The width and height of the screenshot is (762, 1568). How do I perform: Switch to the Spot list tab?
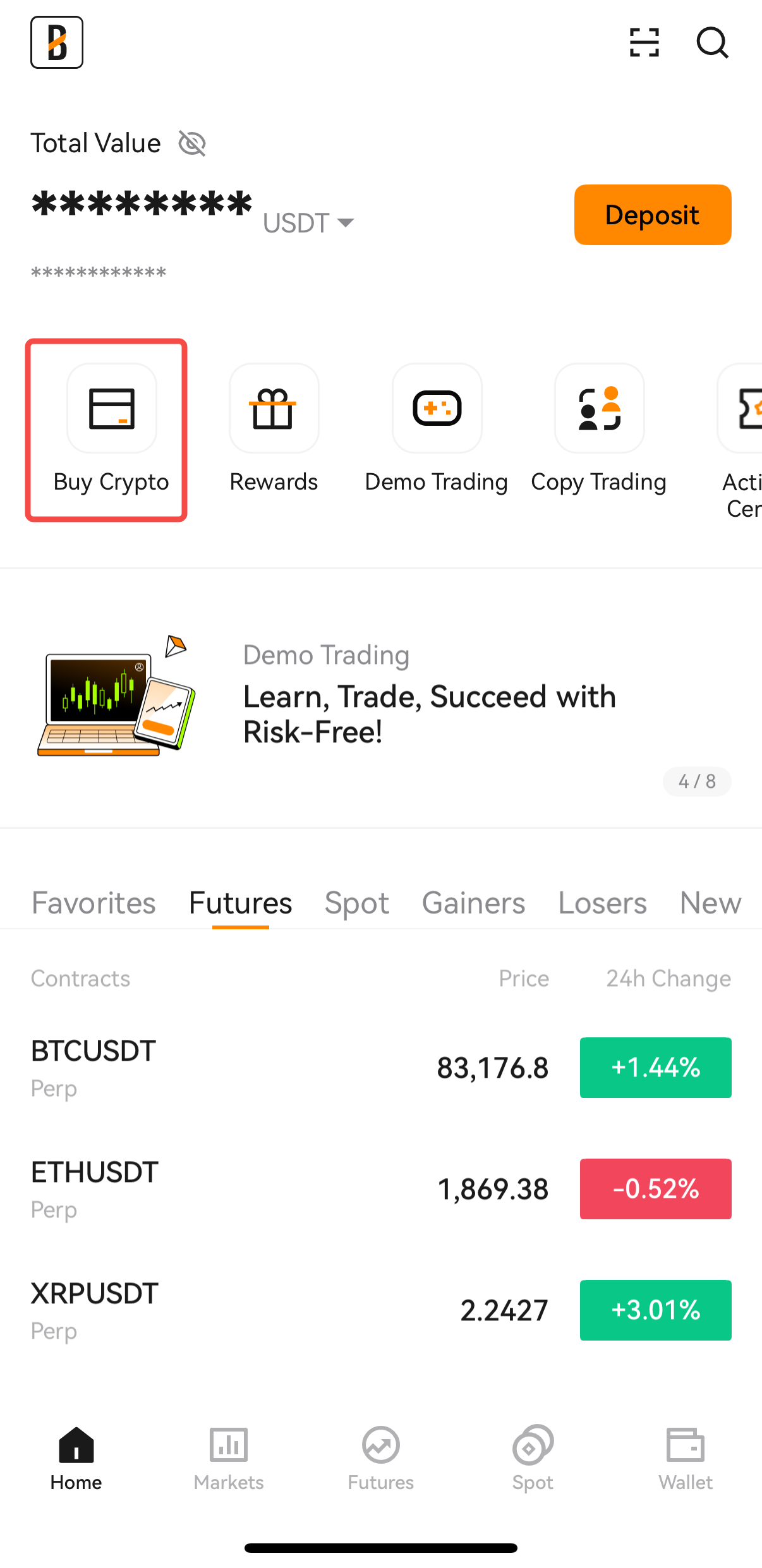(357, 903)
